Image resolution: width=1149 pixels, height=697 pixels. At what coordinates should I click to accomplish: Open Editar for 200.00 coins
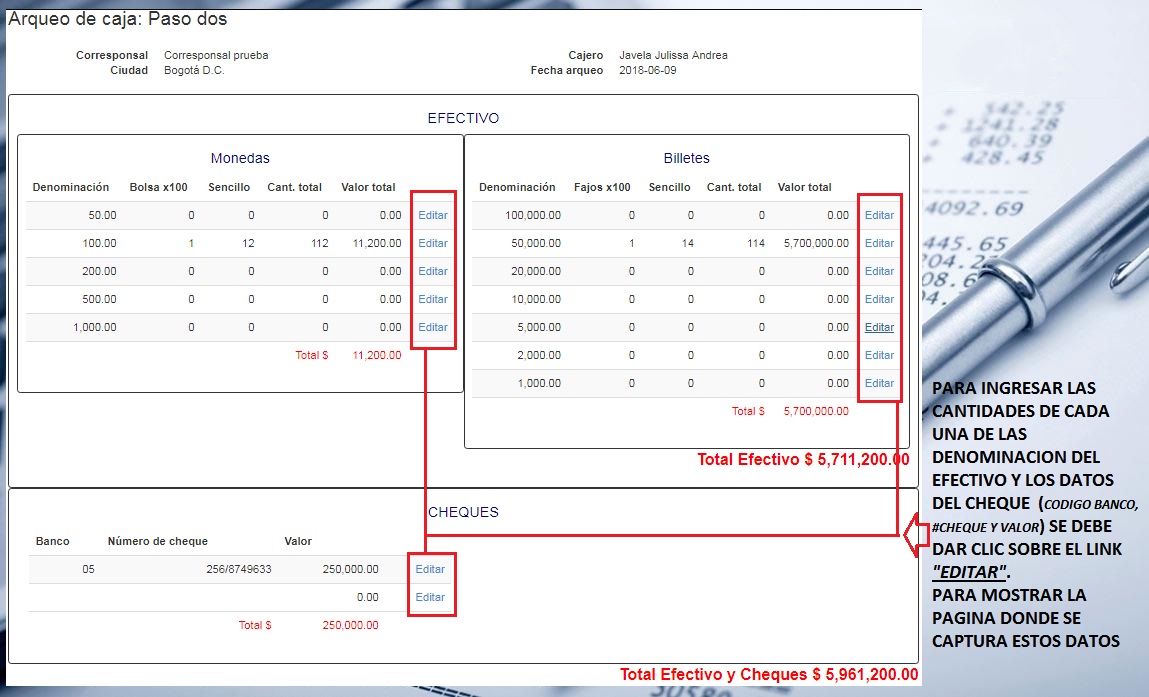tap(433, 271)
